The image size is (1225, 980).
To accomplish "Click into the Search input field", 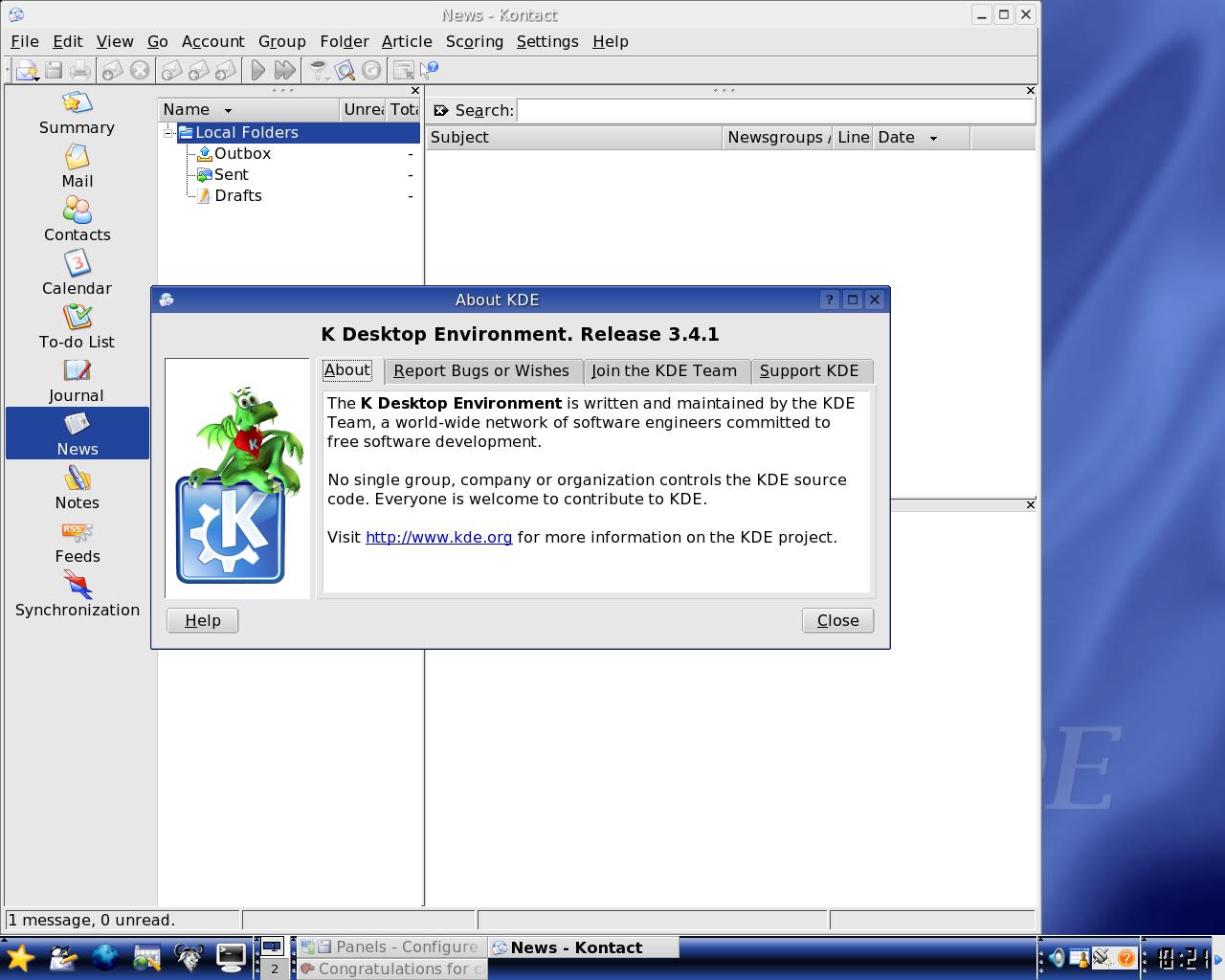I will pyautogui.click(x=775, y=111).
